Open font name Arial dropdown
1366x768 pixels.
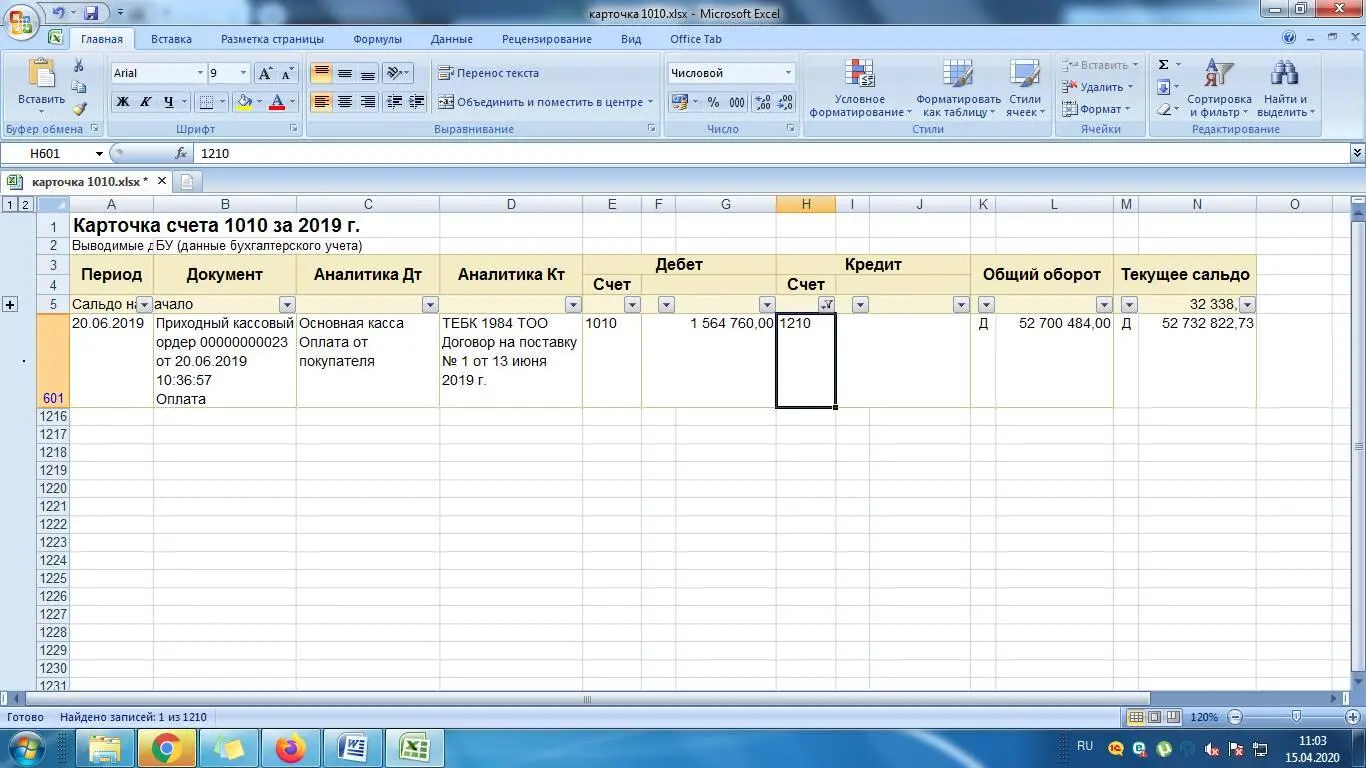click(199, 73)
